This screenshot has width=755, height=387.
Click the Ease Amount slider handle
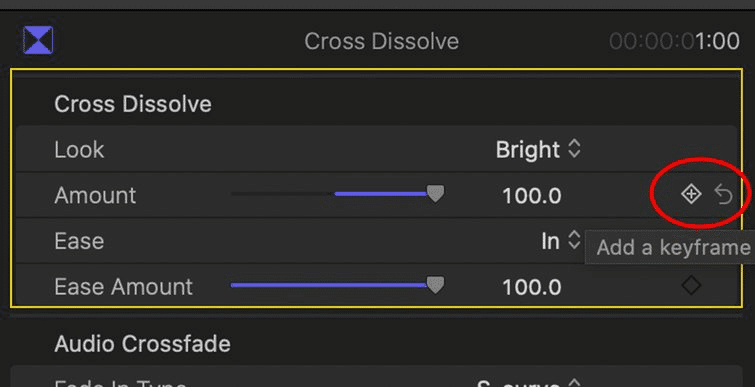(436, 285)
